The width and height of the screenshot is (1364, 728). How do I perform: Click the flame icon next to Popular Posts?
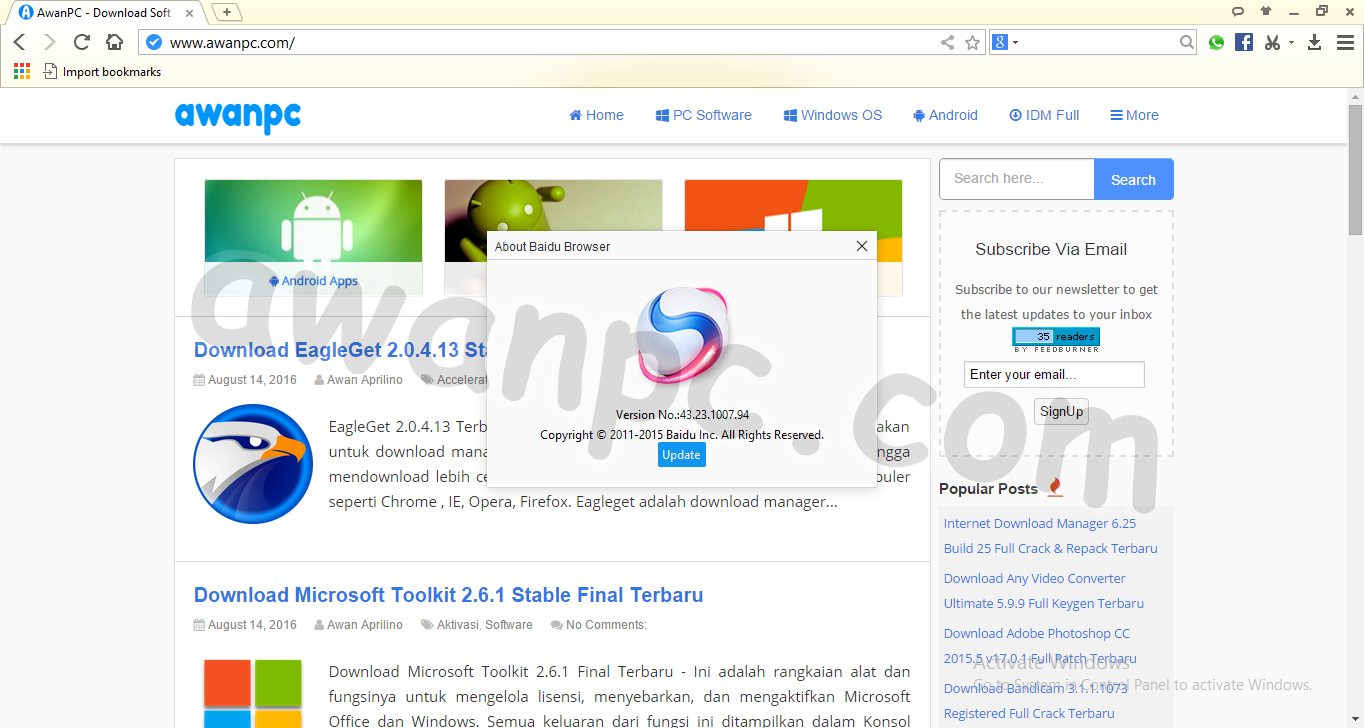pos(1055,487)
